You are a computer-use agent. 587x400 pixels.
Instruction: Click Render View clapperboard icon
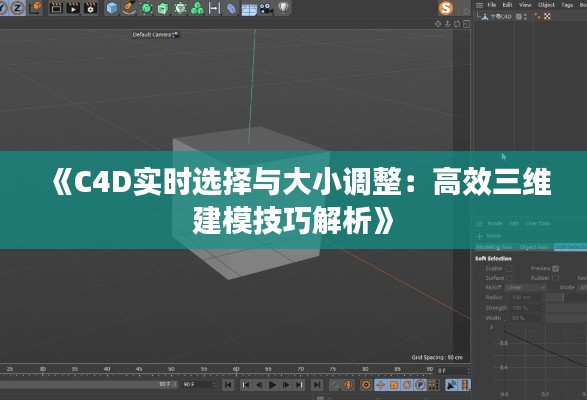56,8
